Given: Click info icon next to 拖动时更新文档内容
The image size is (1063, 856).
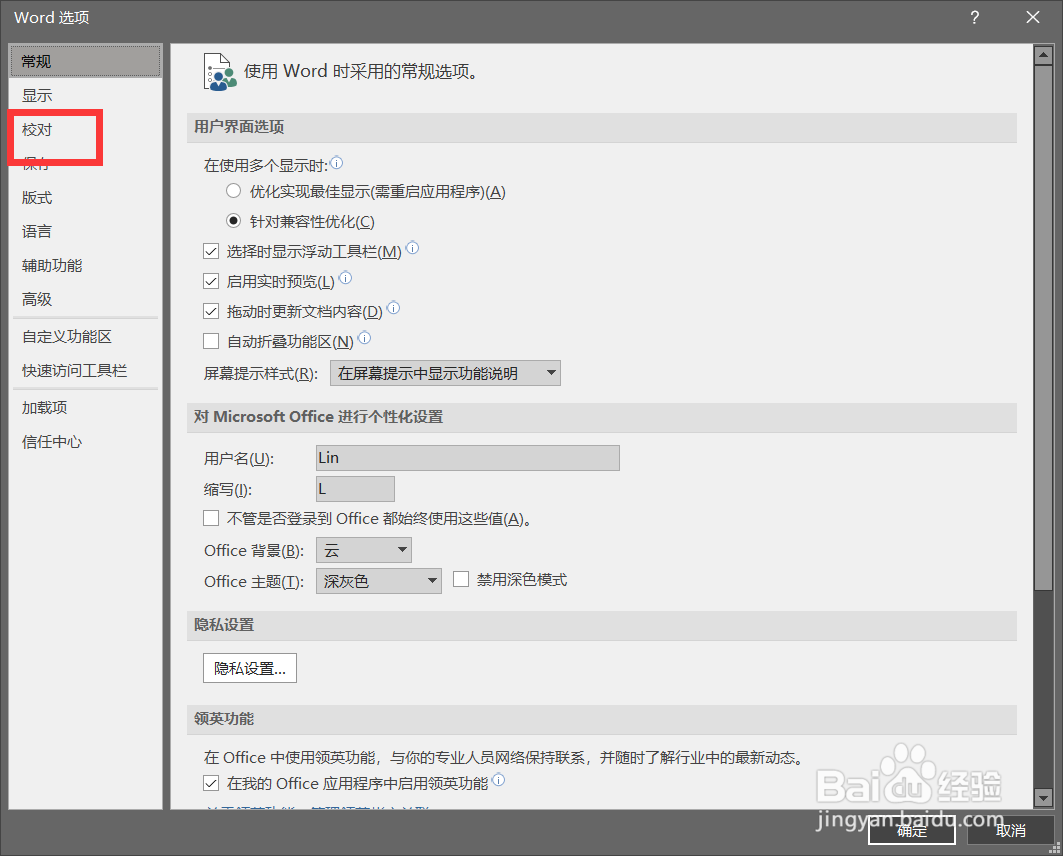Looking at the screenshot, I should tap(393, 308).
